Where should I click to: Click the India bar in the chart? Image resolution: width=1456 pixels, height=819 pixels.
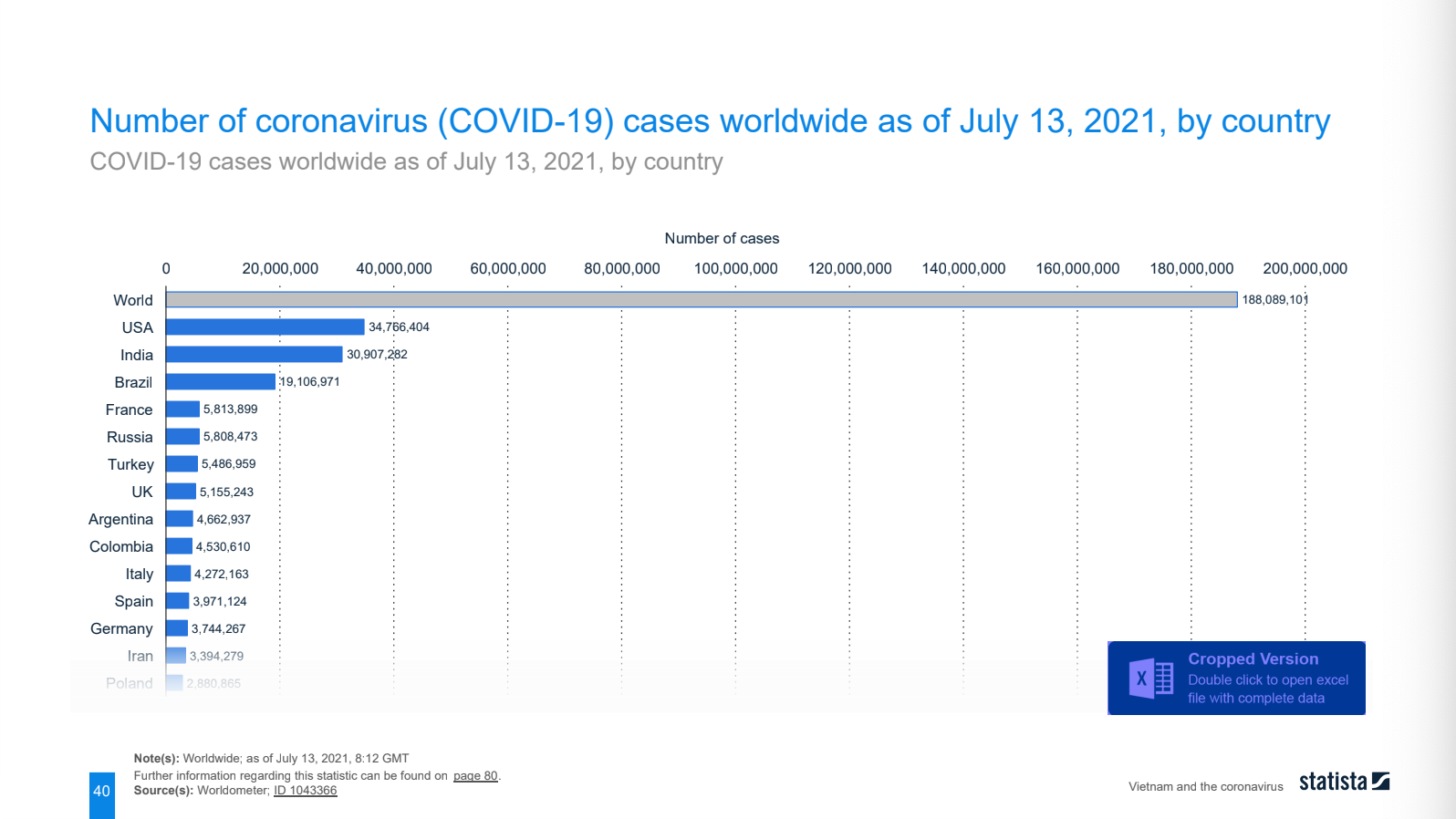point(255,354)
